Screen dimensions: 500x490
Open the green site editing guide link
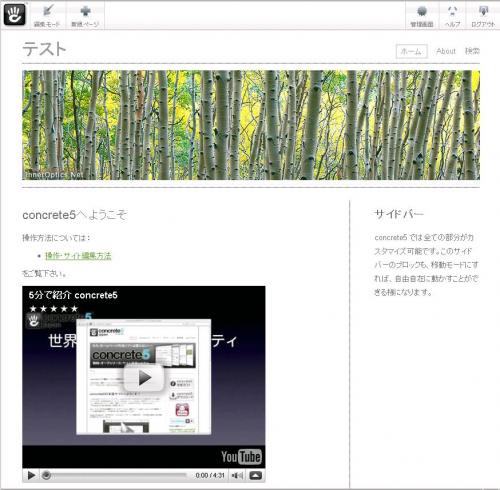click(78, 256)
